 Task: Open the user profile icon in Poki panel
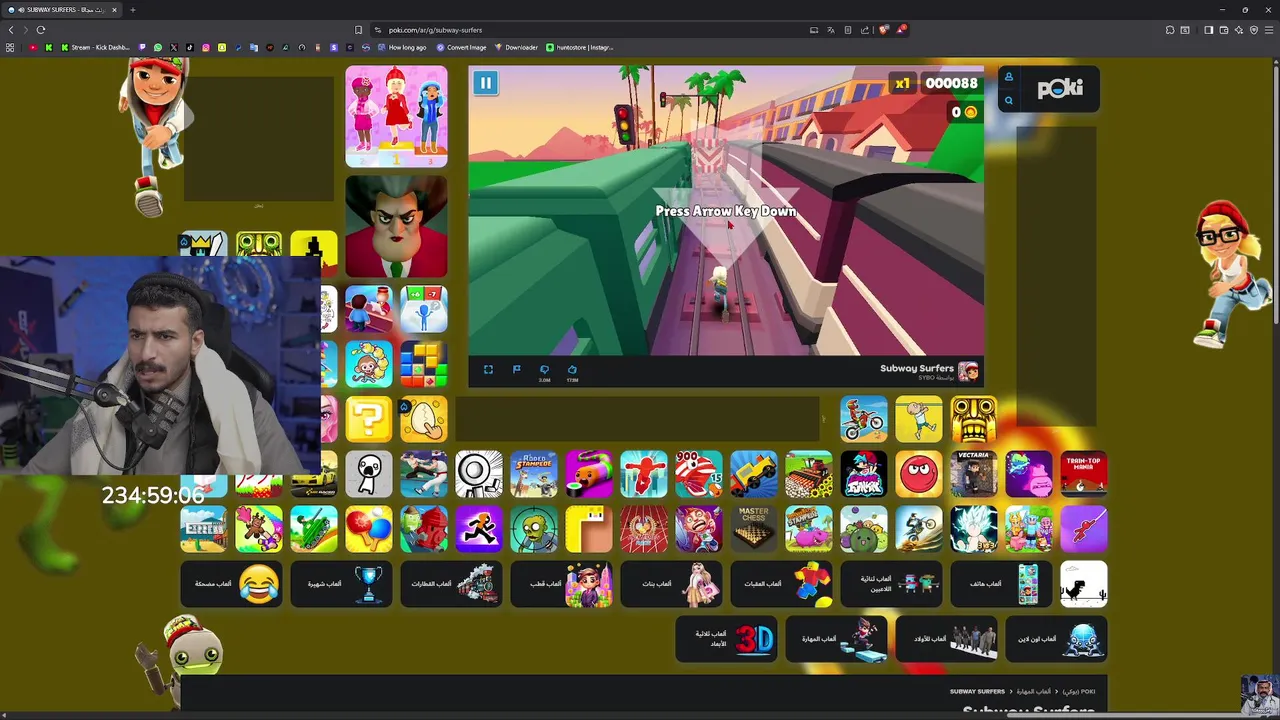[1008, 77]
